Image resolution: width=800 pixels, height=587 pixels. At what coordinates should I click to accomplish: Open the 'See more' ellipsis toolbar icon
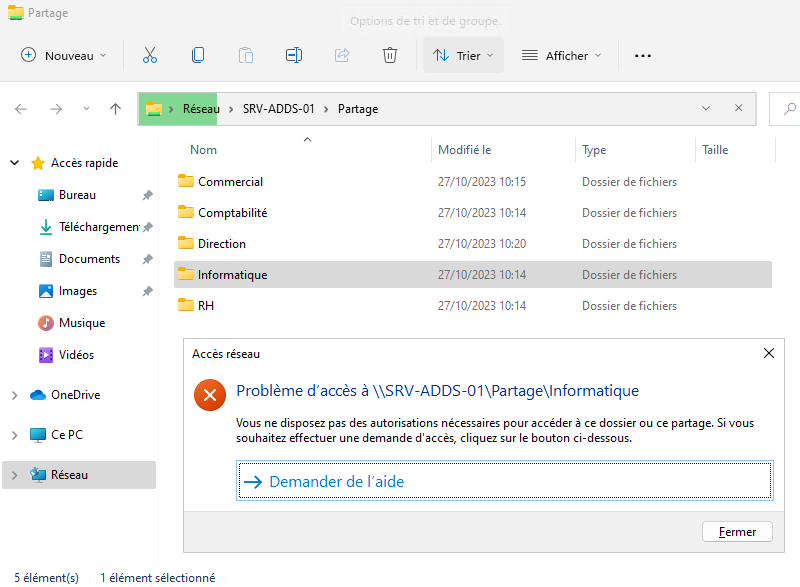(x=642, y=55)
